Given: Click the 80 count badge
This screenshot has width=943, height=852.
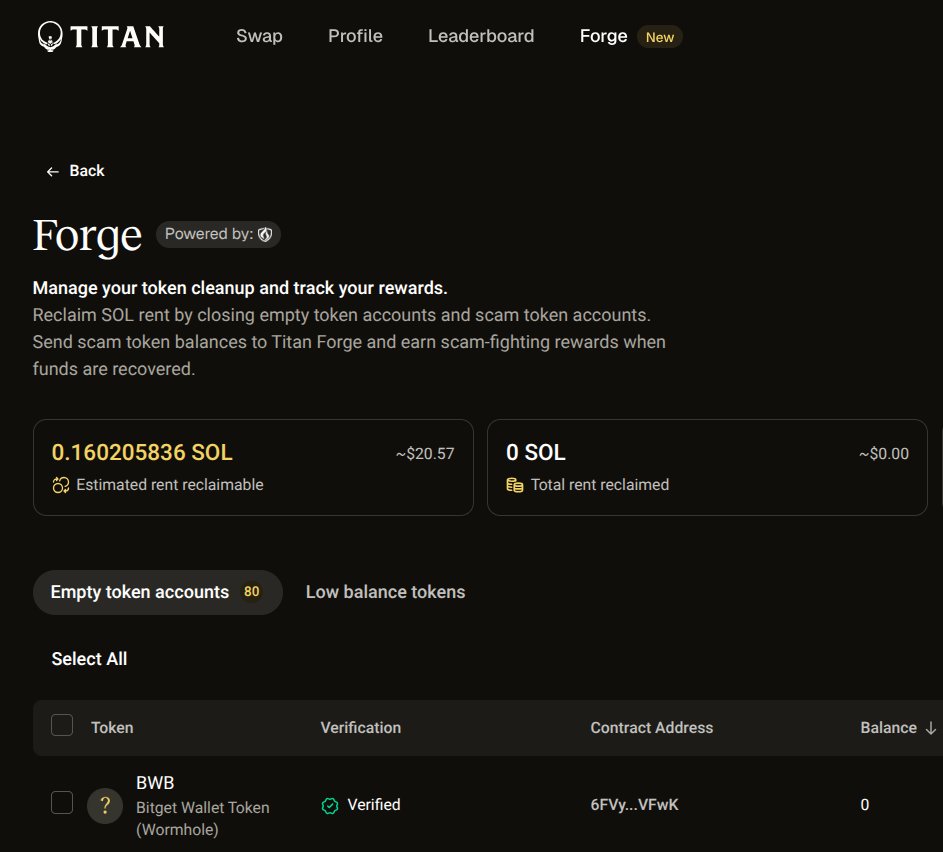Looking at the screenshot, I should pyautogui.click(x=251, y=592).
